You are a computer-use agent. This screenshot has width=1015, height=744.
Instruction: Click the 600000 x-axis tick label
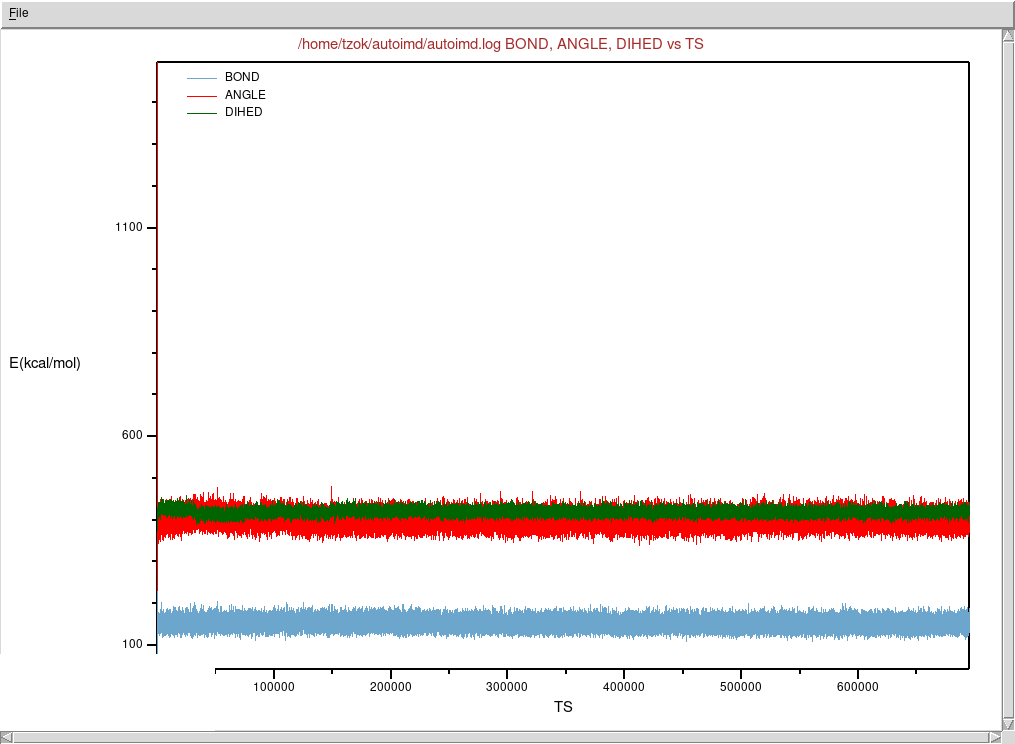pyautogui.click(x=858, y=687)
